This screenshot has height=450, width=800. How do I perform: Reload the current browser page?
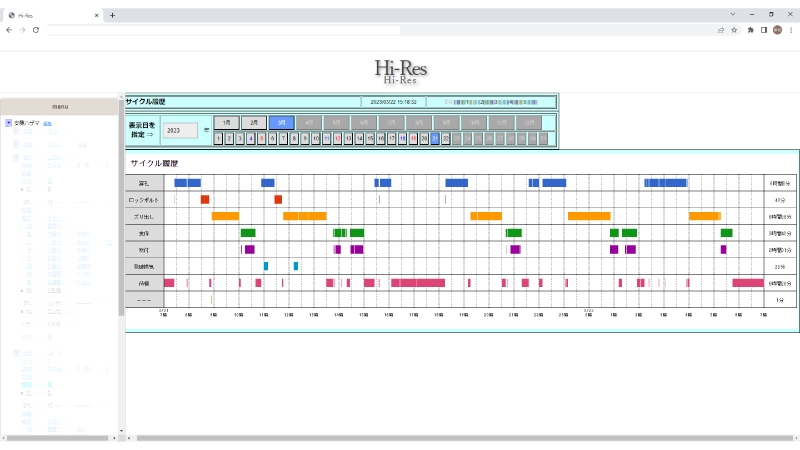[x=36, y=30]
